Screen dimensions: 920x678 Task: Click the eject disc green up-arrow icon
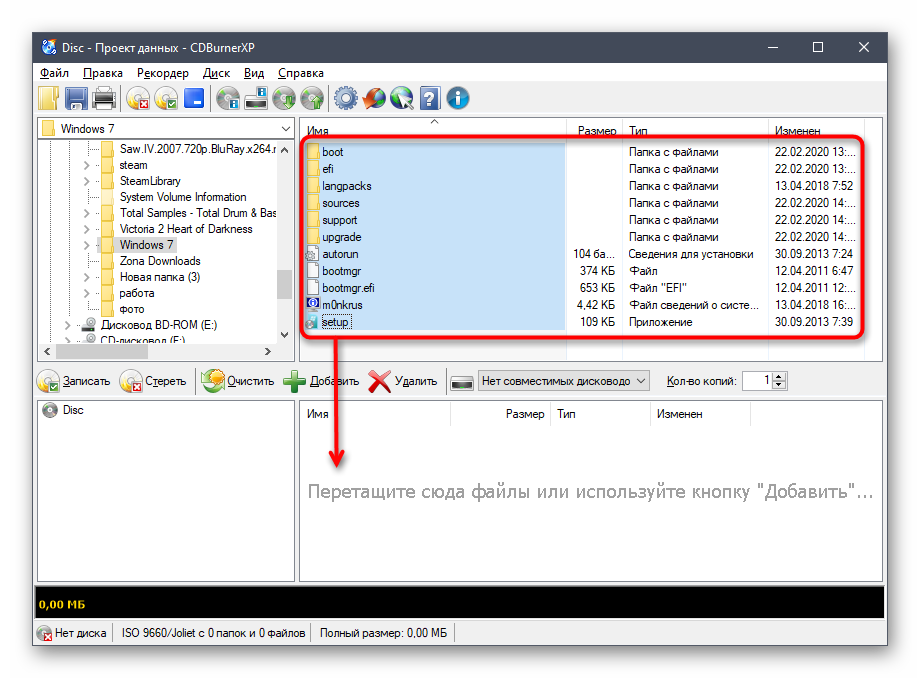pos(312,98)
